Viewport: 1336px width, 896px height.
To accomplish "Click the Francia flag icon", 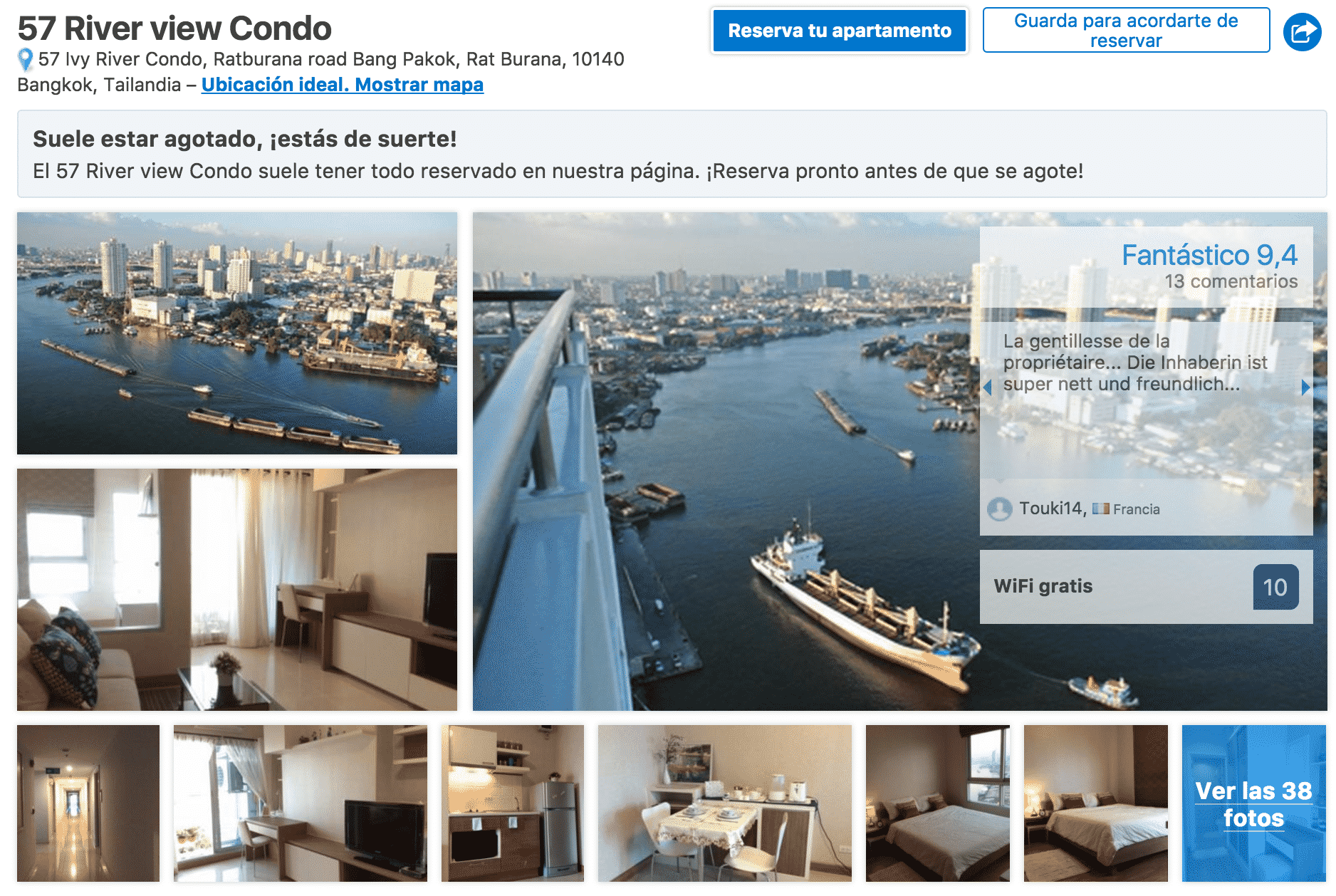I will point(1101,509).
